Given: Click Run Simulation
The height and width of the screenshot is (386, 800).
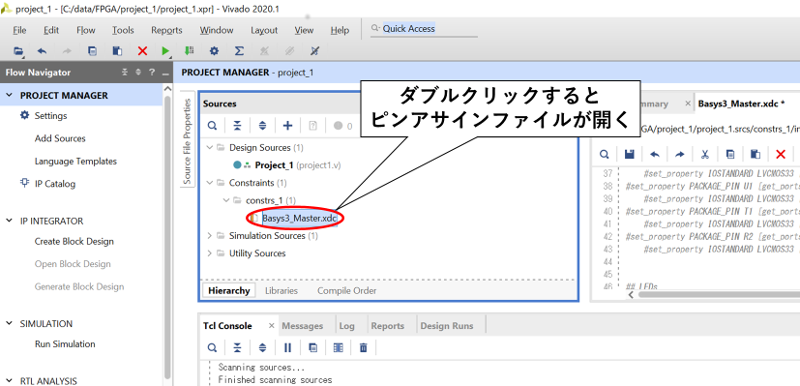Looking at the screenshot, I should pos(65,344).
